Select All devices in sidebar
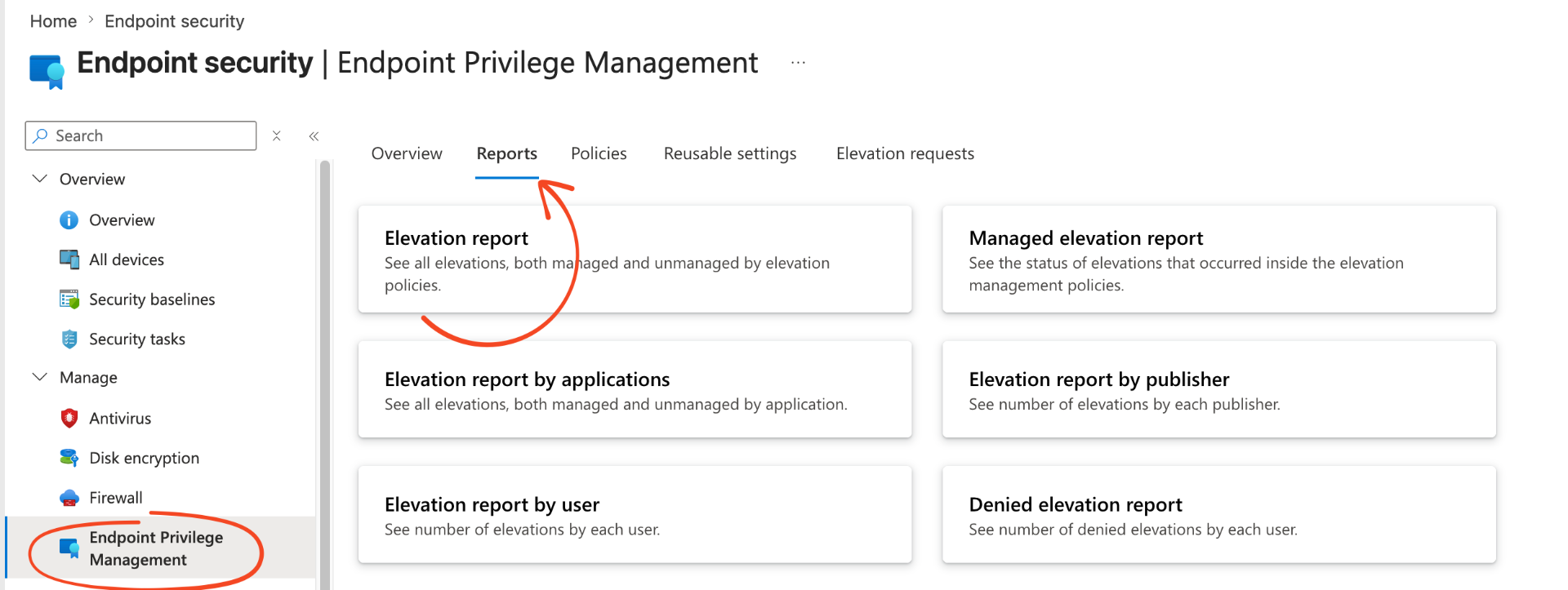 coord(127,260)
